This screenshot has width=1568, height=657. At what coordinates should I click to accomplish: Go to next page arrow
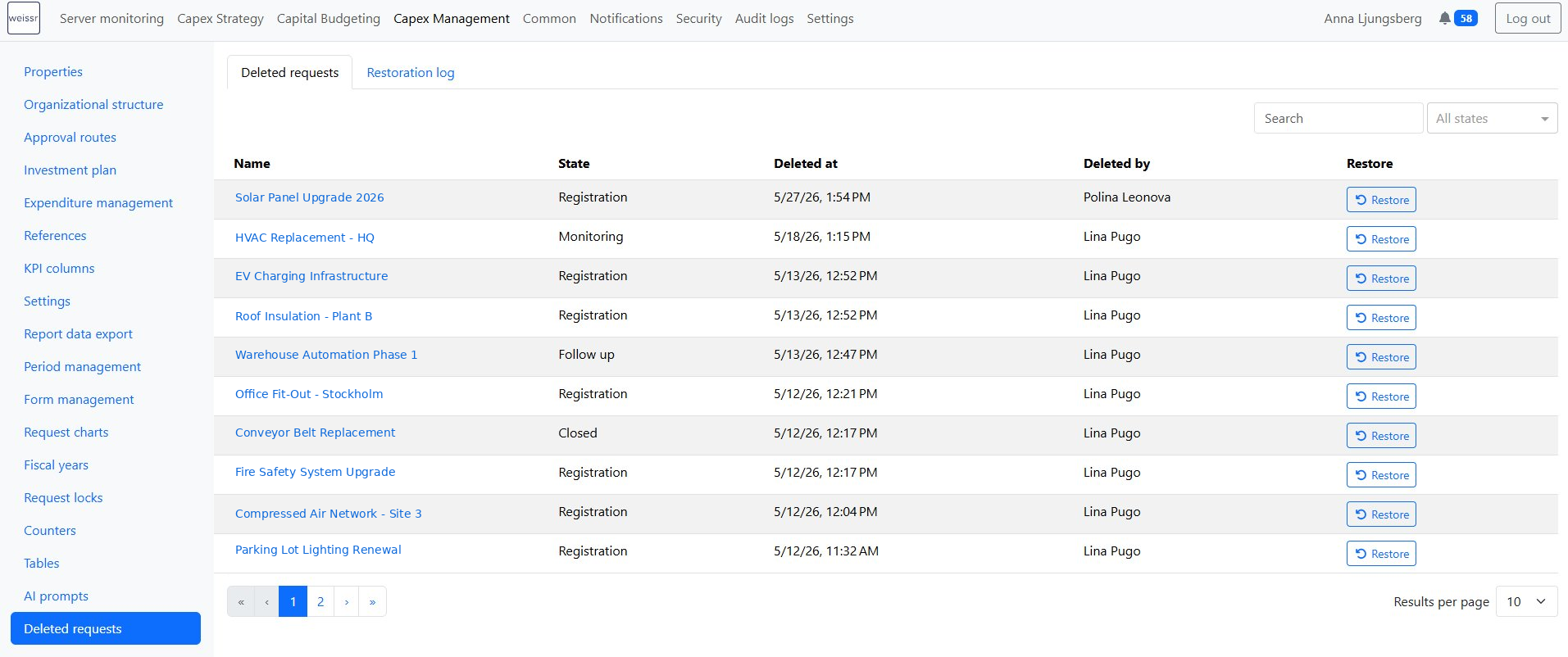pos(346,601)
